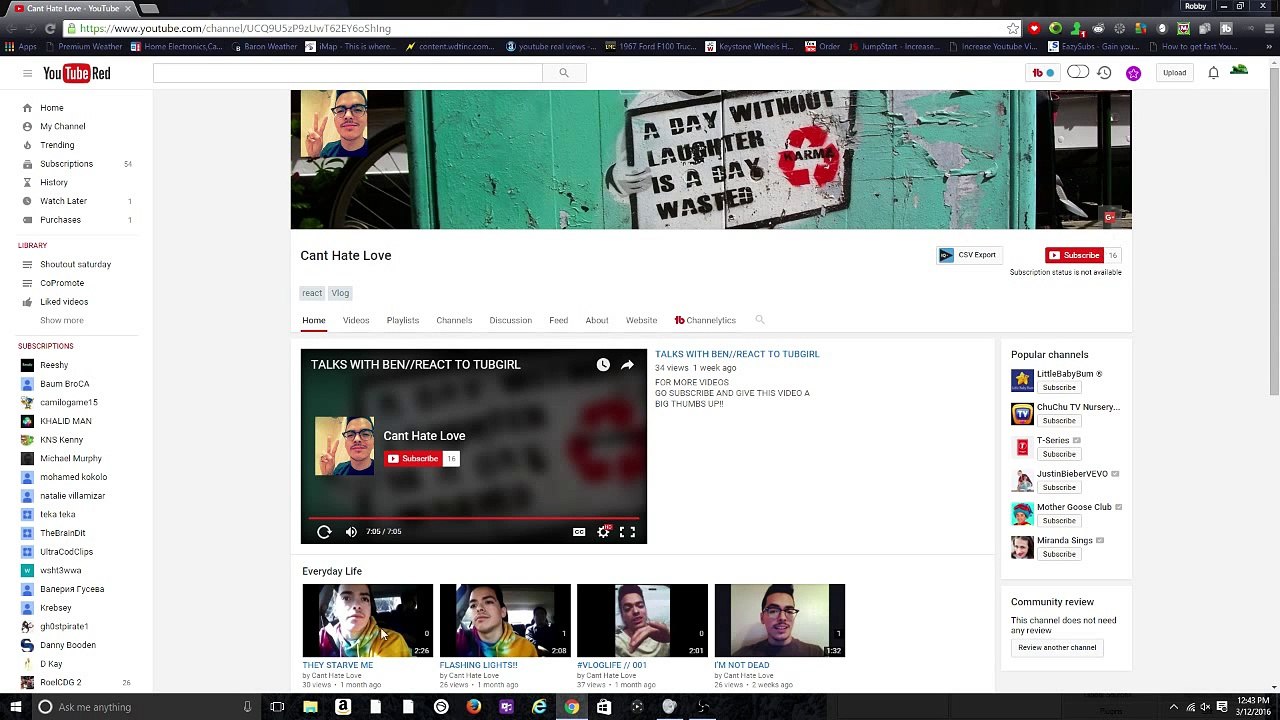Image resolution: width=1280 pixels, height=720 pixels.
Task: Subscribe to LittleBabyBum channel
Action: (x=1059, y=388)
